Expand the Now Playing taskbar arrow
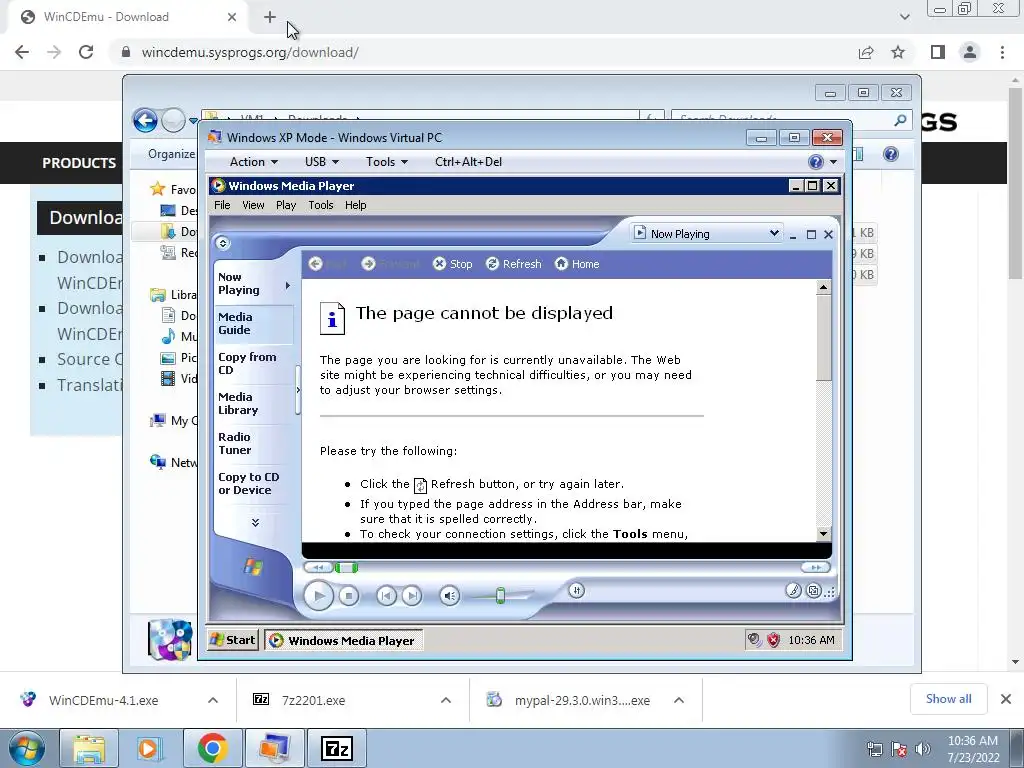Image resolution: width=1024 pixels, height=768 pixels. pos(287,285)
